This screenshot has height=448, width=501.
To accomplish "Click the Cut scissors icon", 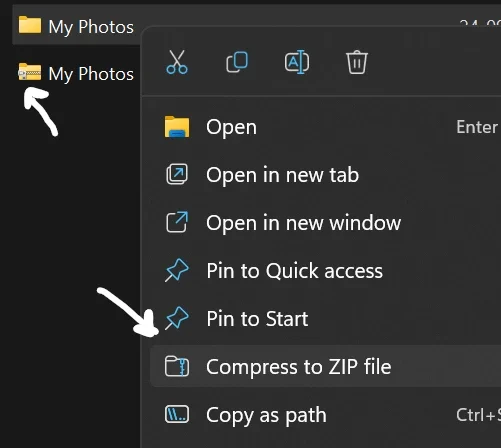I will click(x=177, y=62).
